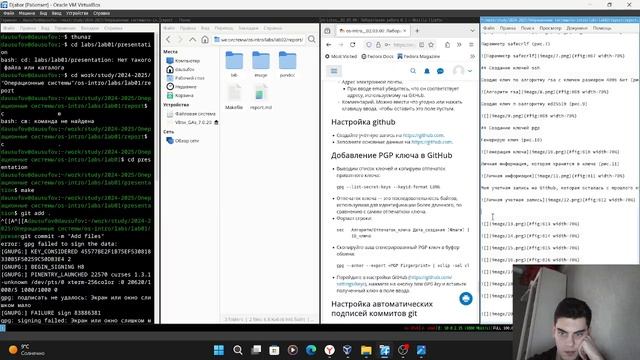Open Документ menu in text editor
Image resolution: width=640 pixels, height=360 pixels.
(577, 28)
